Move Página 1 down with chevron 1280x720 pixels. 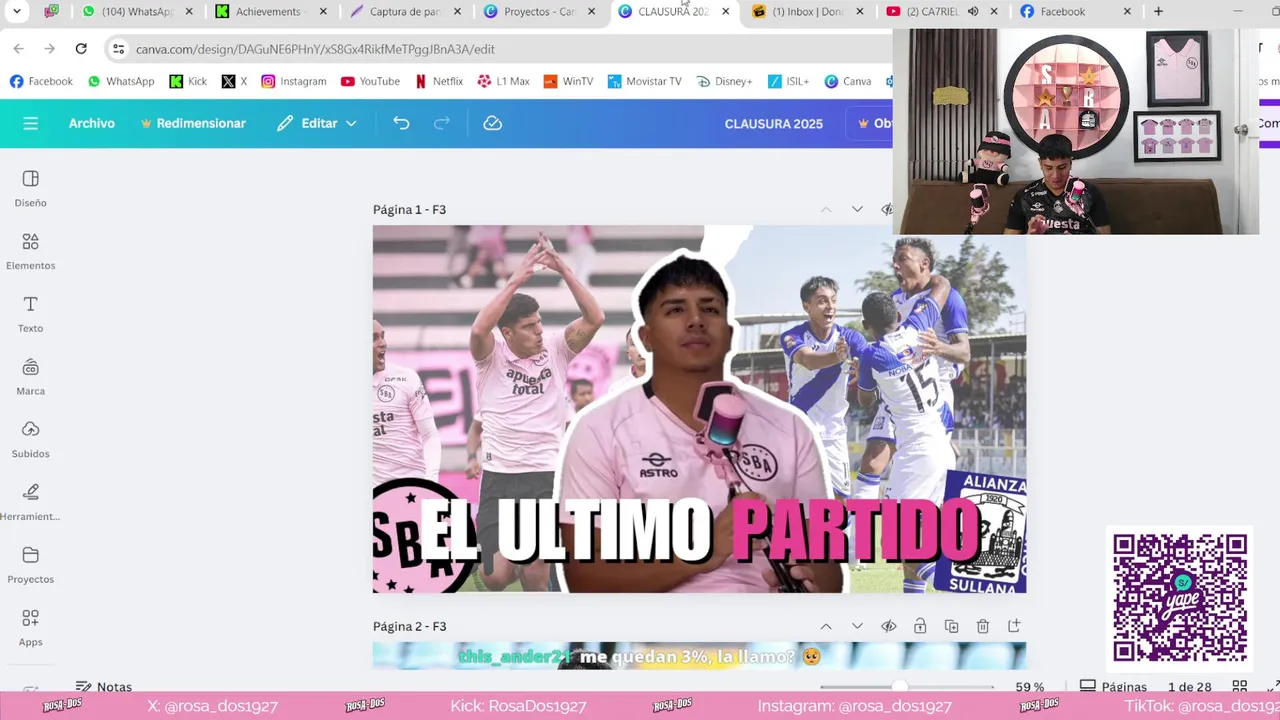857,209
